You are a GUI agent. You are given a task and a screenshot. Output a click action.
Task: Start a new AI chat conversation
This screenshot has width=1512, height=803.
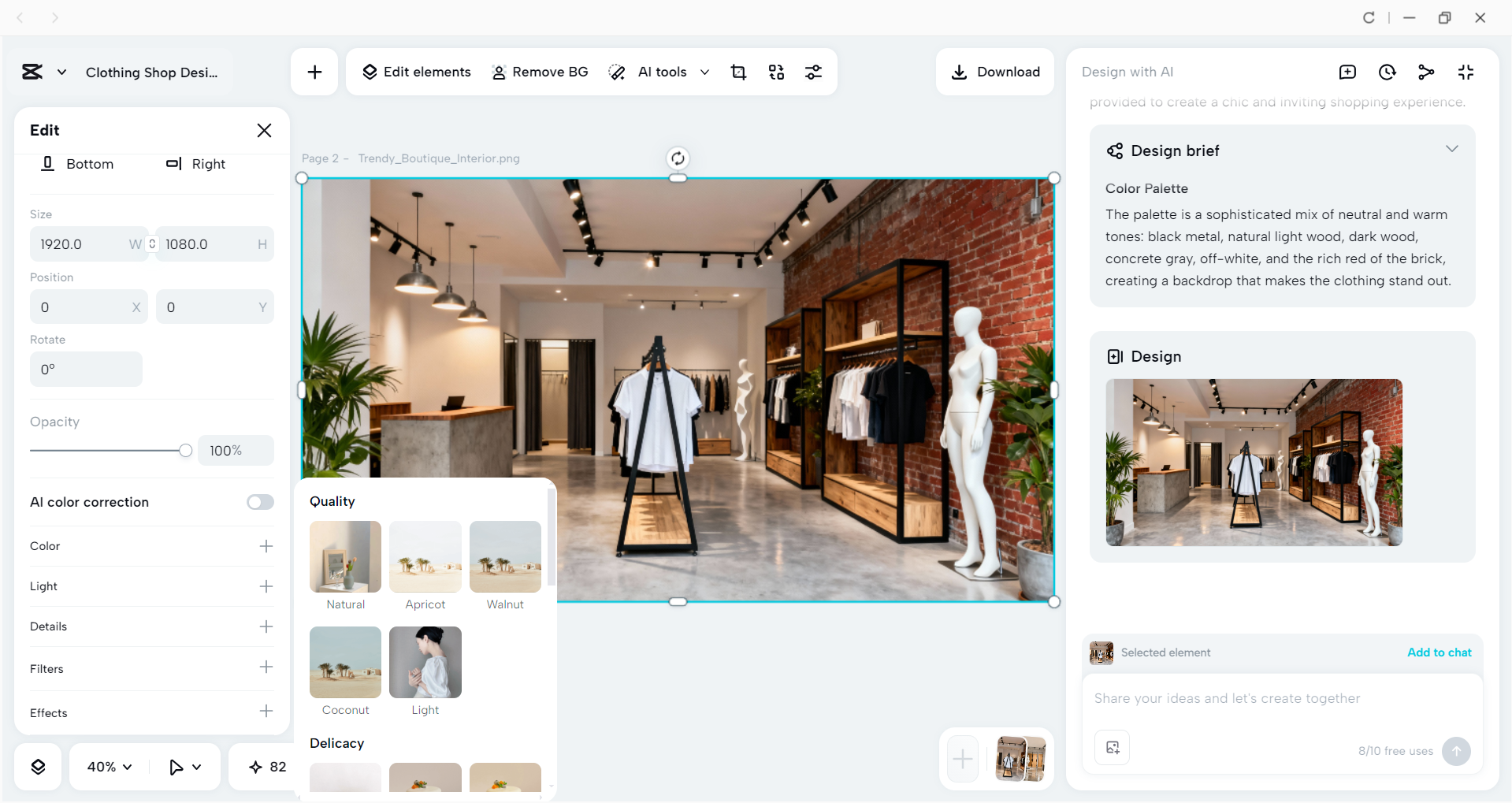(x=1347, y=72)
